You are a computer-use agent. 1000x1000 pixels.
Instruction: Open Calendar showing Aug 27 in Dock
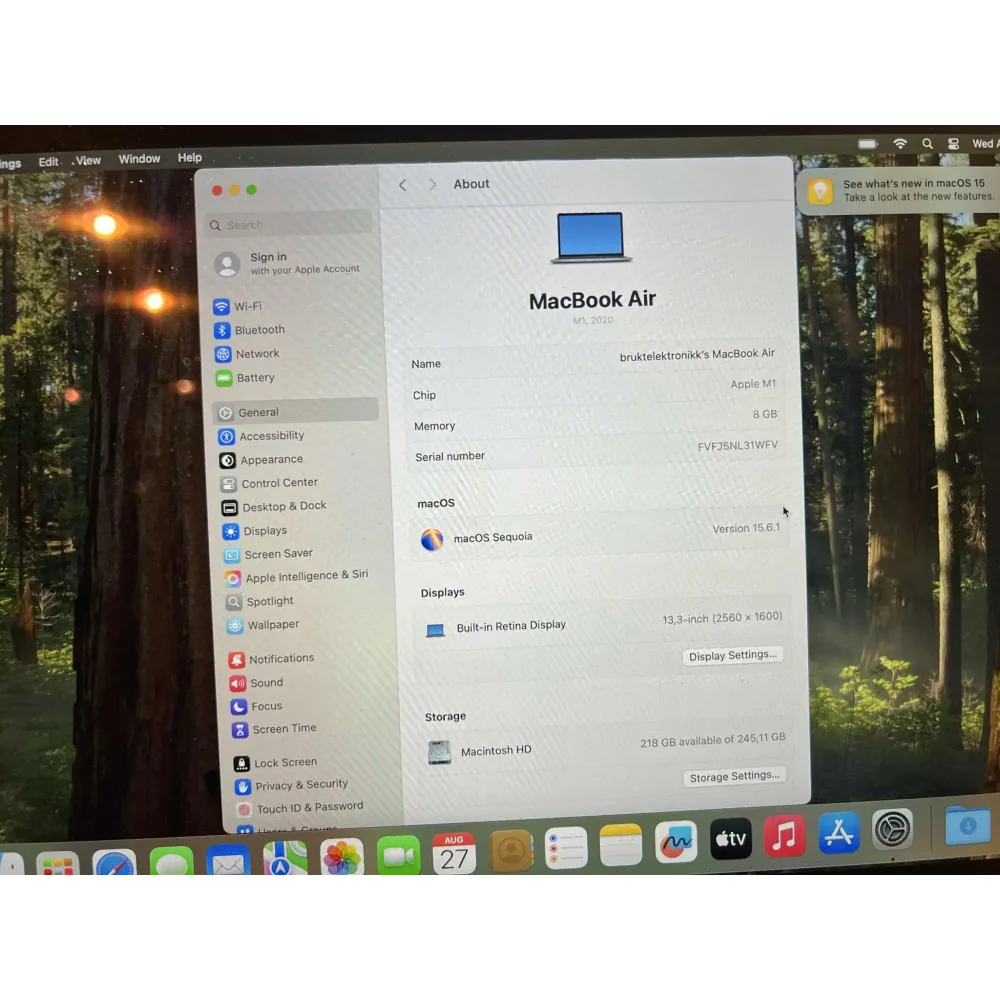[454, 853]
